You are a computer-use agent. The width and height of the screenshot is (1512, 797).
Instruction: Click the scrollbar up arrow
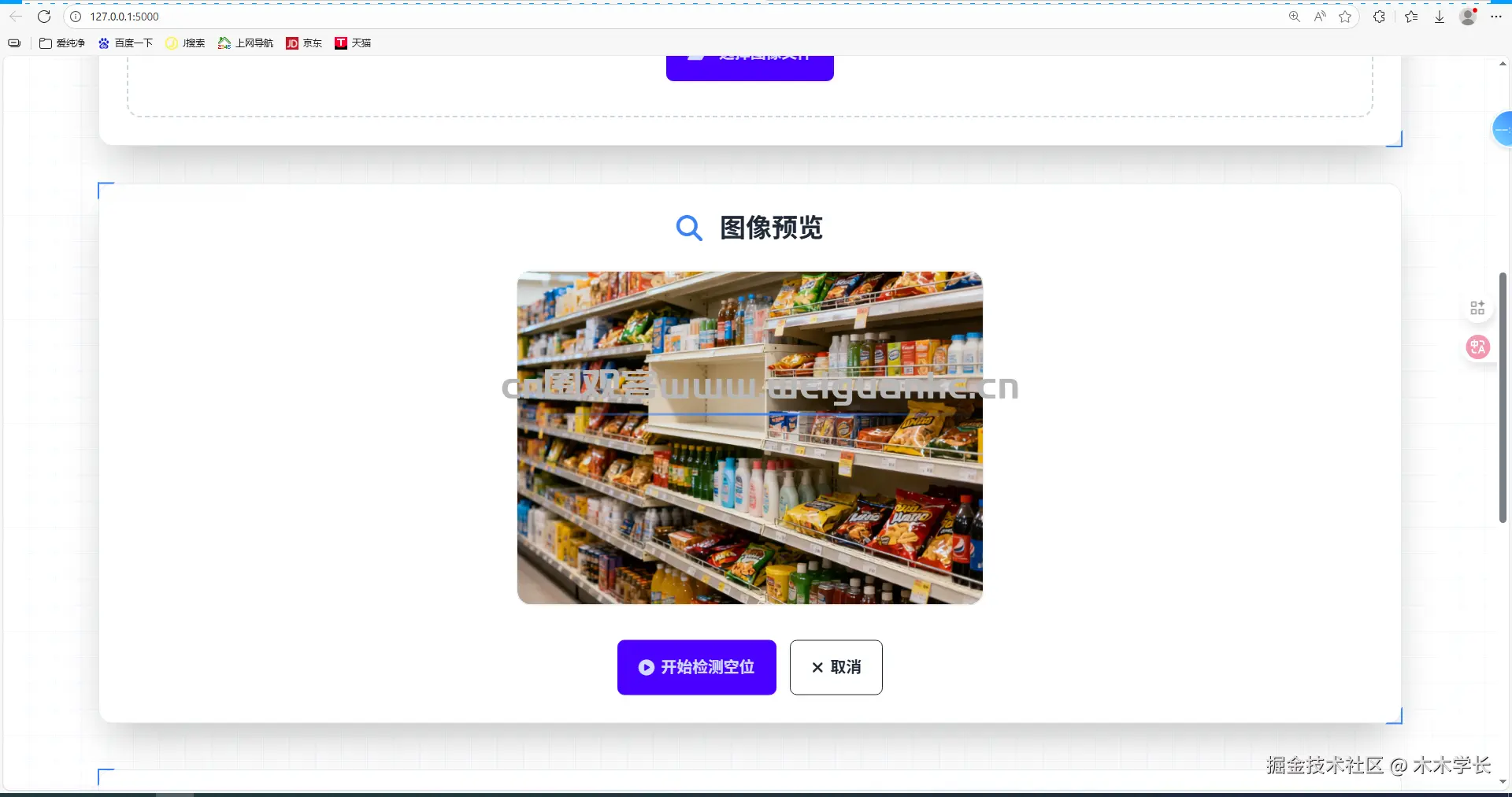[x=1503, y=64]
